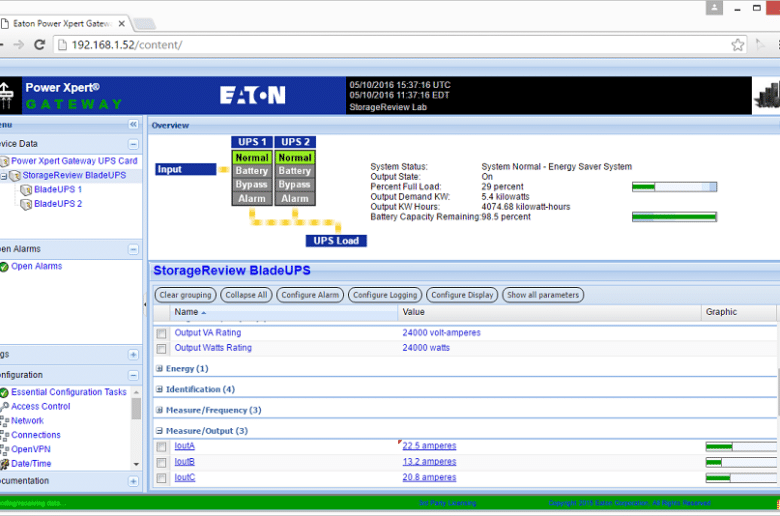Click the Show all parameters button
This screenshot has height=516, width=780.
[543, 295]
